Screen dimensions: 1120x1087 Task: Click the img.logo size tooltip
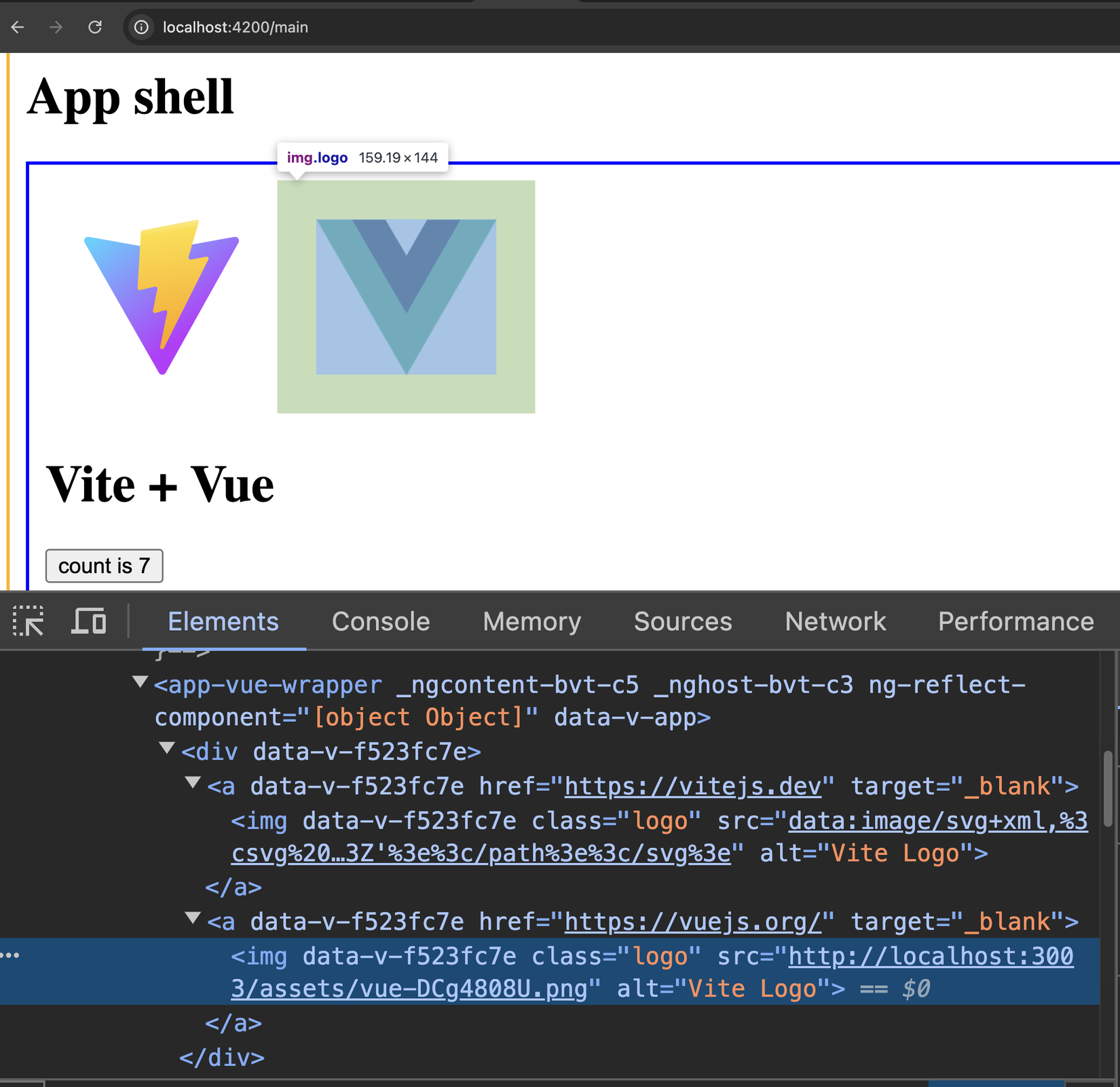pos(362,158)
